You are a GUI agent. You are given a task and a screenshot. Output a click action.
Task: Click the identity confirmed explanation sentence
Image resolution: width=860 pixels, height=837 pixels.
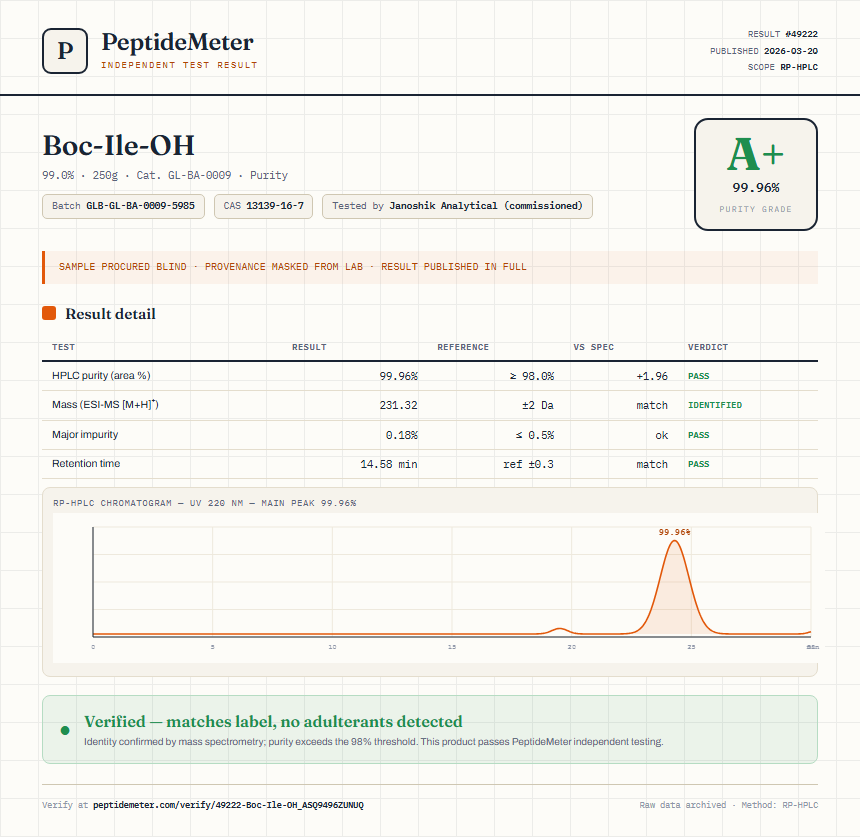pyautogui.click(x=374, y=742)
